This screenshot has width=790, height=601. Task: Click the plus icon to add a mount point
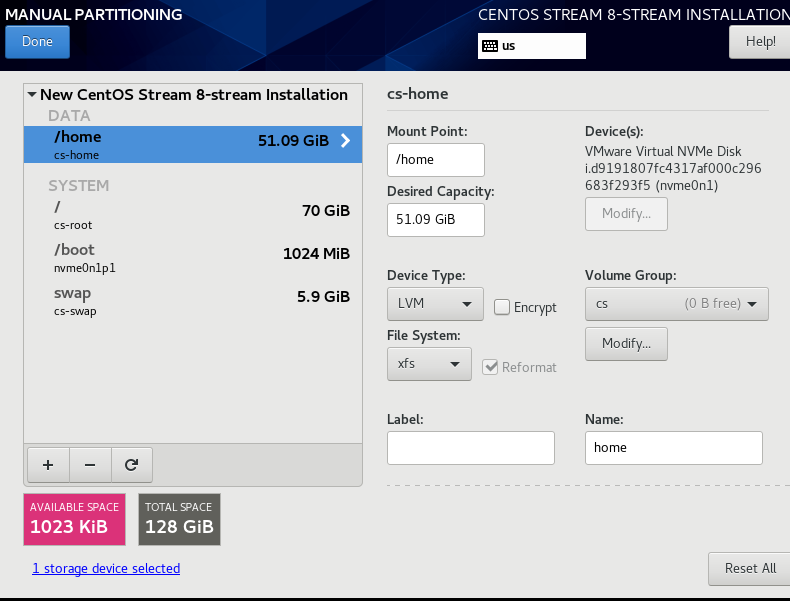pos(48,465)
